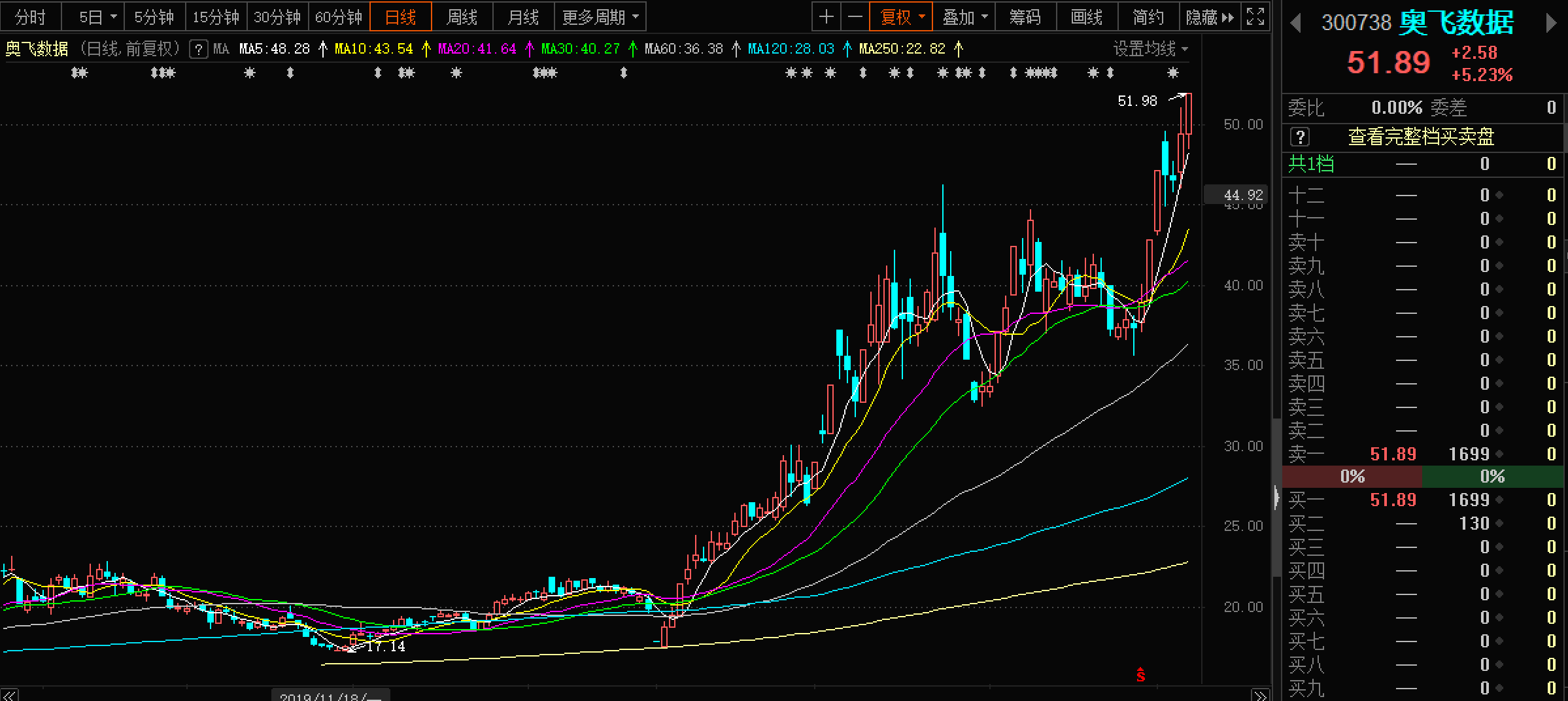1568x701 pixels.
Task: Switch to 分时 intraday tab
Action: click(x=31, y=16)
